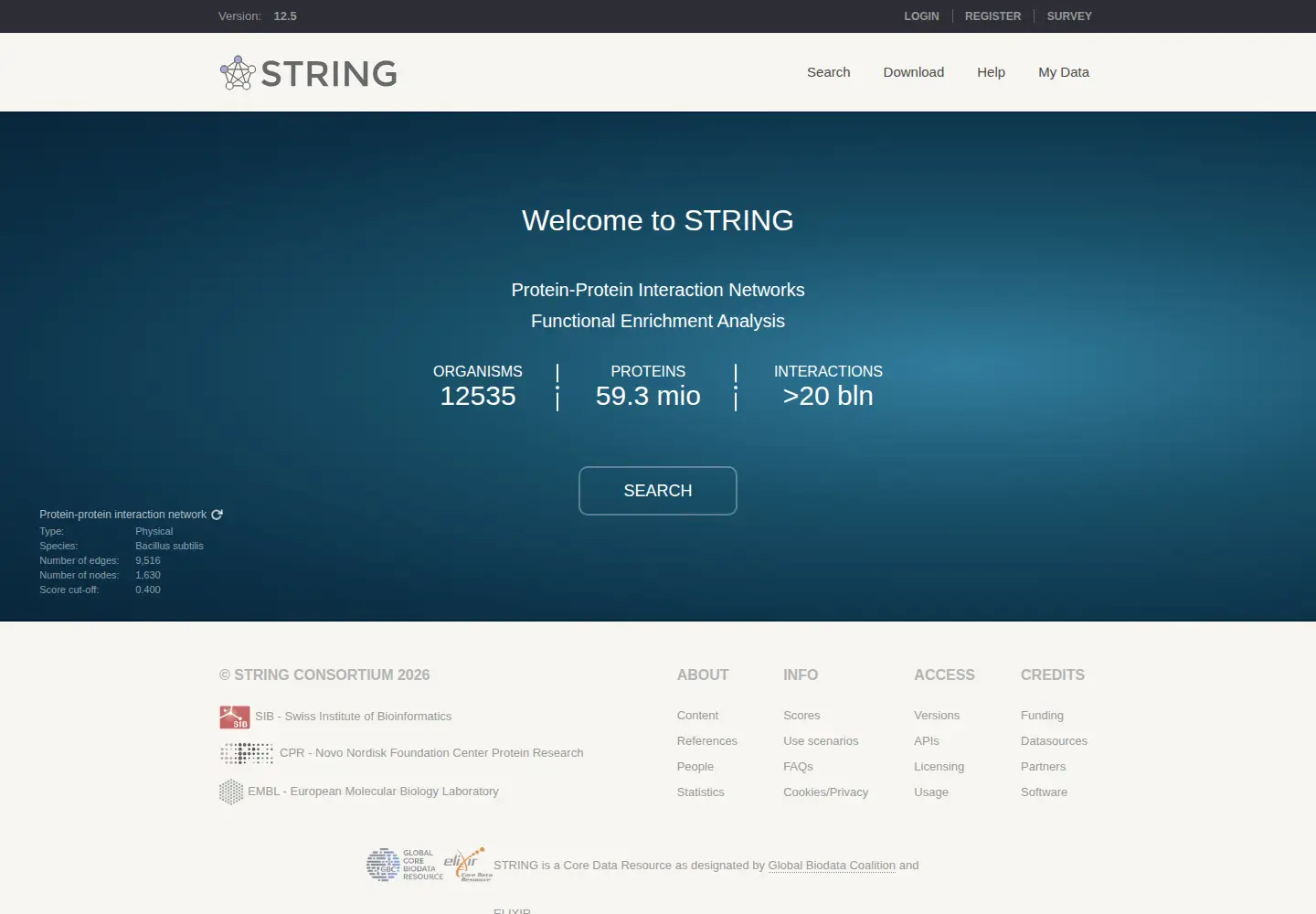Click the big SEARCH button
The image size is (1316, 914).
(658, 491)
